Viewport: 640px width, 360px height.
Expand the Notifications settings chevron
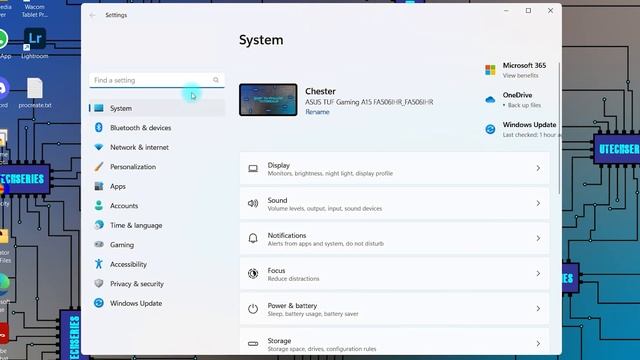click(x=538, y=238)
